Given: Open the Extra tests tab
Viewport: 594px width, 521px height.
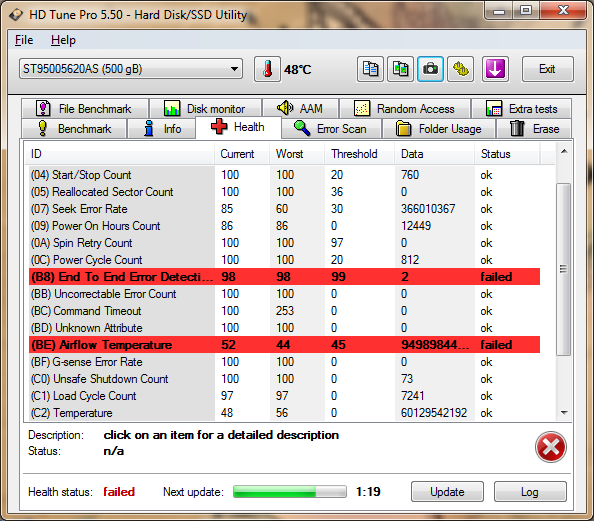Looking at the screenshot, I should pyautogui.click(x=522, y=109).
